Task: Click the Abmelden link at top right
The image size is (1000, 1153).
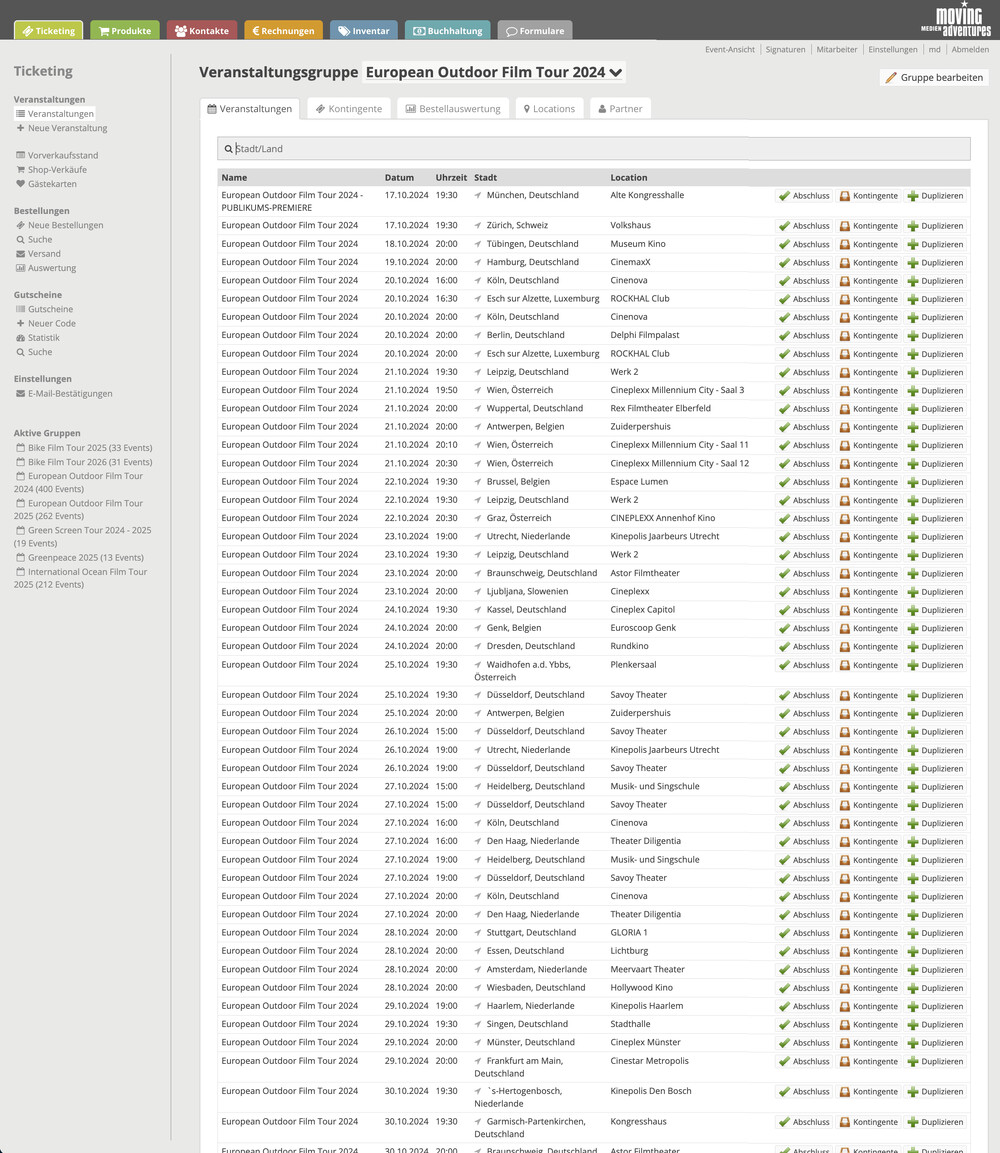Action: 970,49
